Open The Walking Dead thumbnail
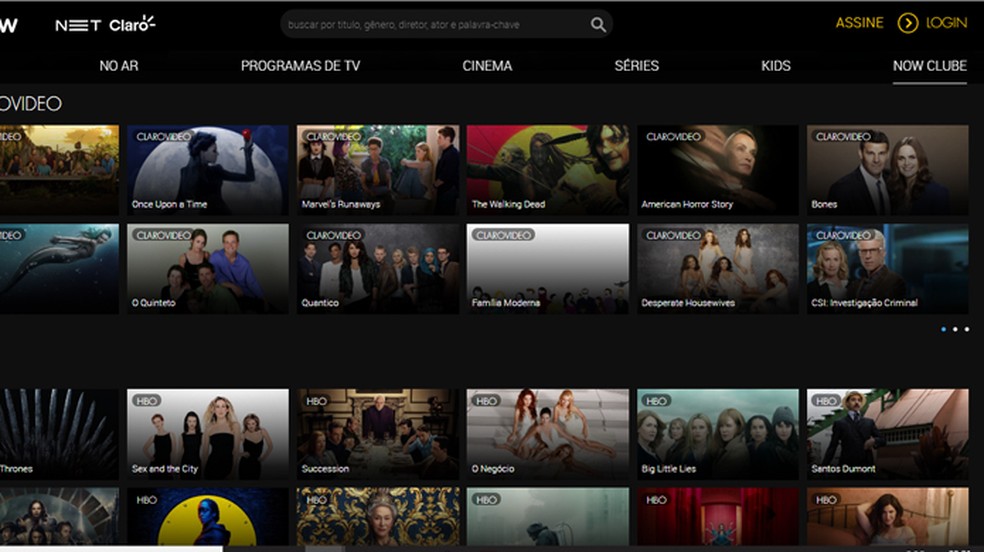 pos(547,170)
